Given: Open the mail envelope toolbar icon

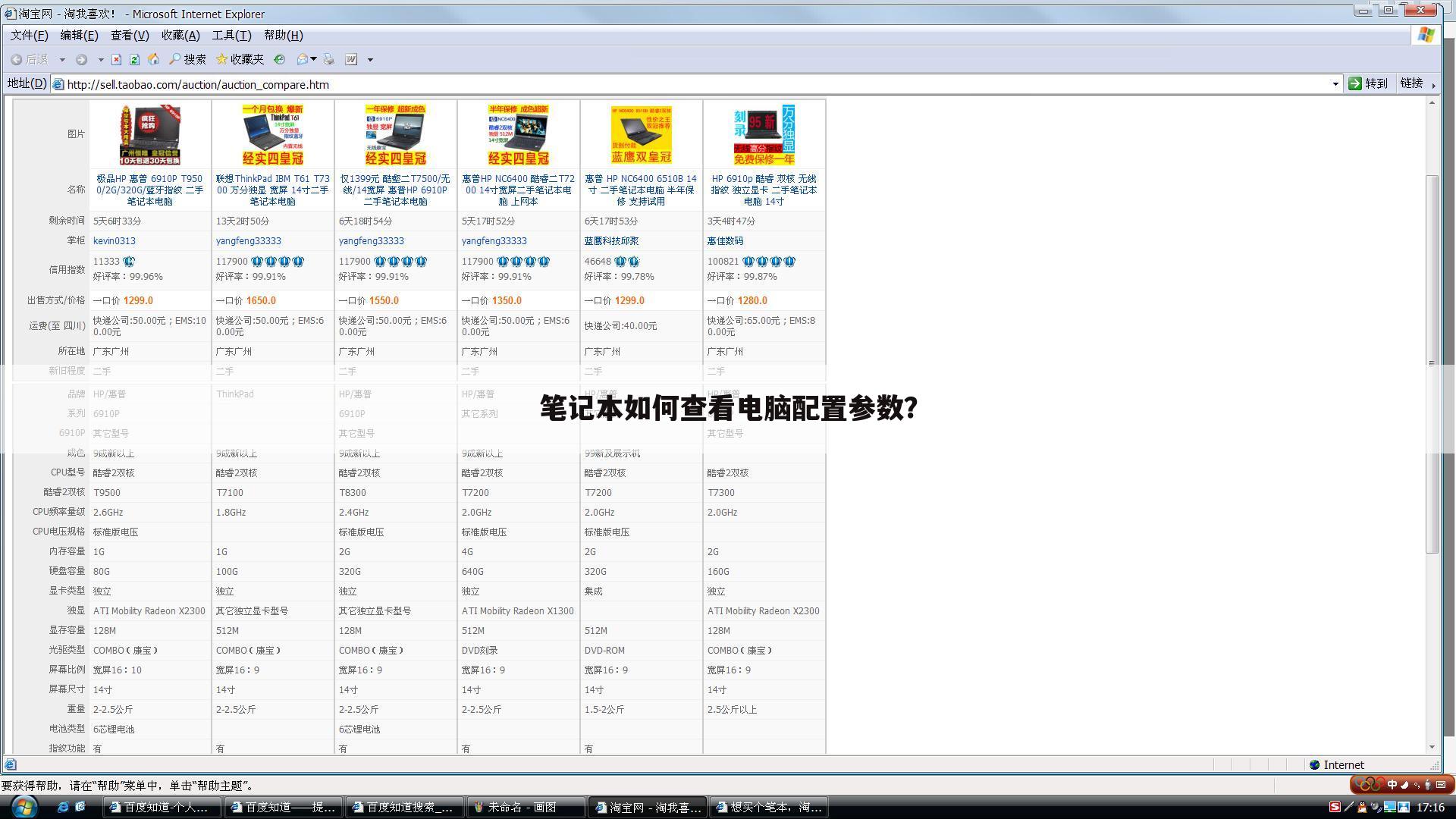Looking at the screenshot, I should coord(302,59).
